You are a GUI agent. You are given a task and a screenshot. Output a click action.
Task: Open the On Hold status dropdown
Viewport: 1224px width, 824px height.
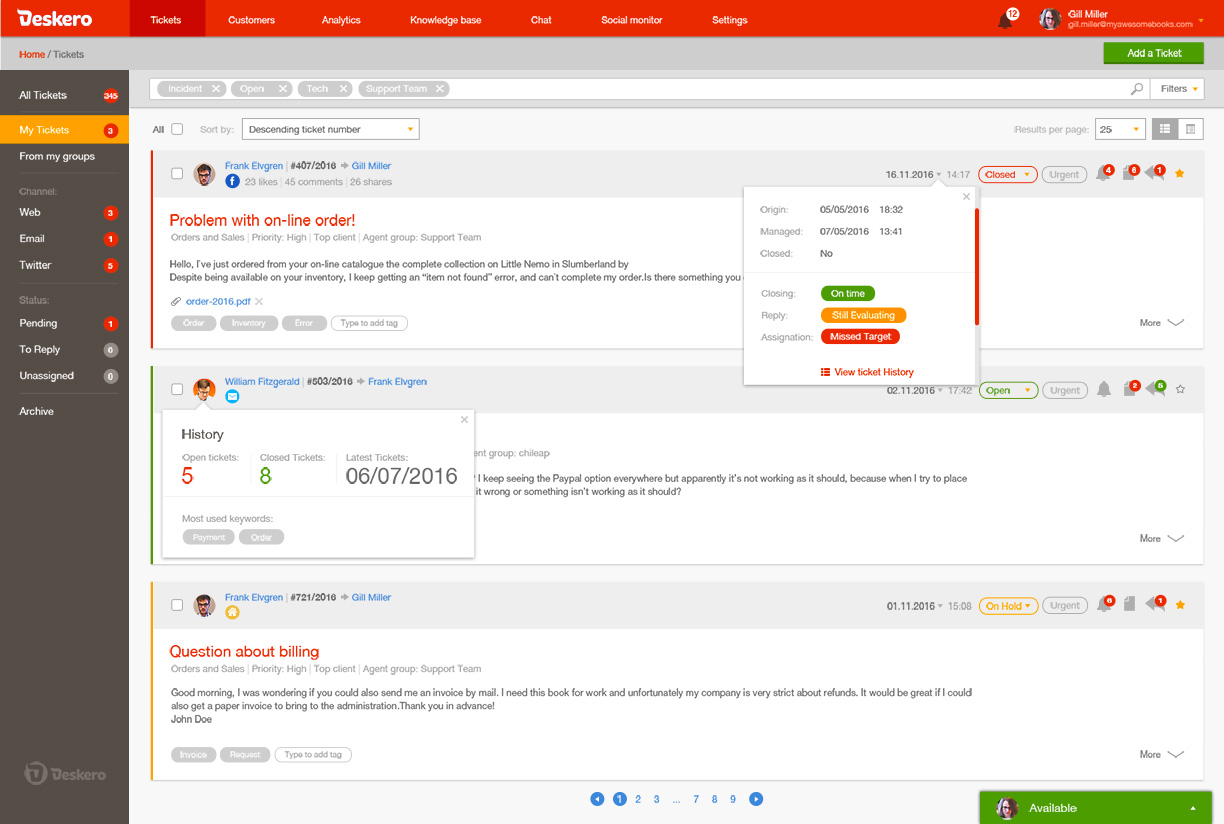coord(1008,606)
